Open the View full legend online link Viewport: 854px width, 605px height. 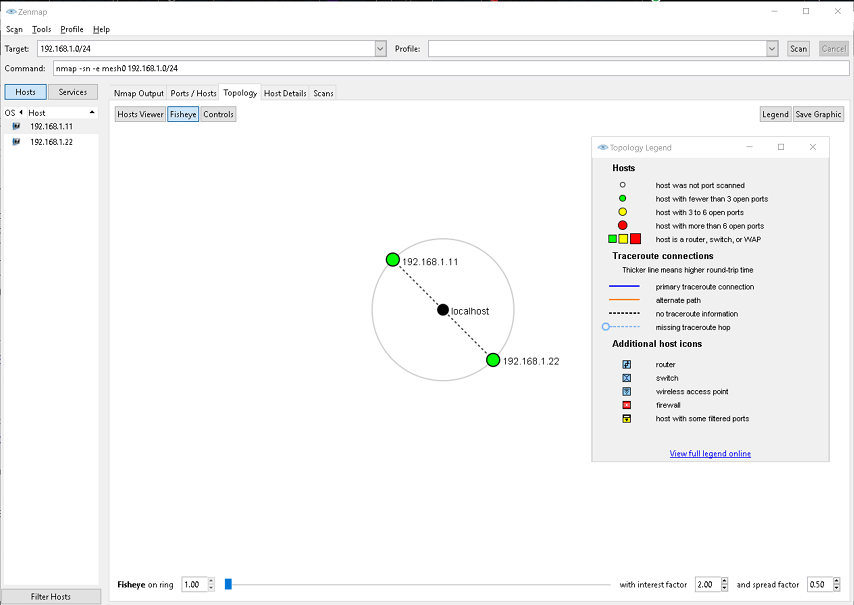click(x=710, y=453)
